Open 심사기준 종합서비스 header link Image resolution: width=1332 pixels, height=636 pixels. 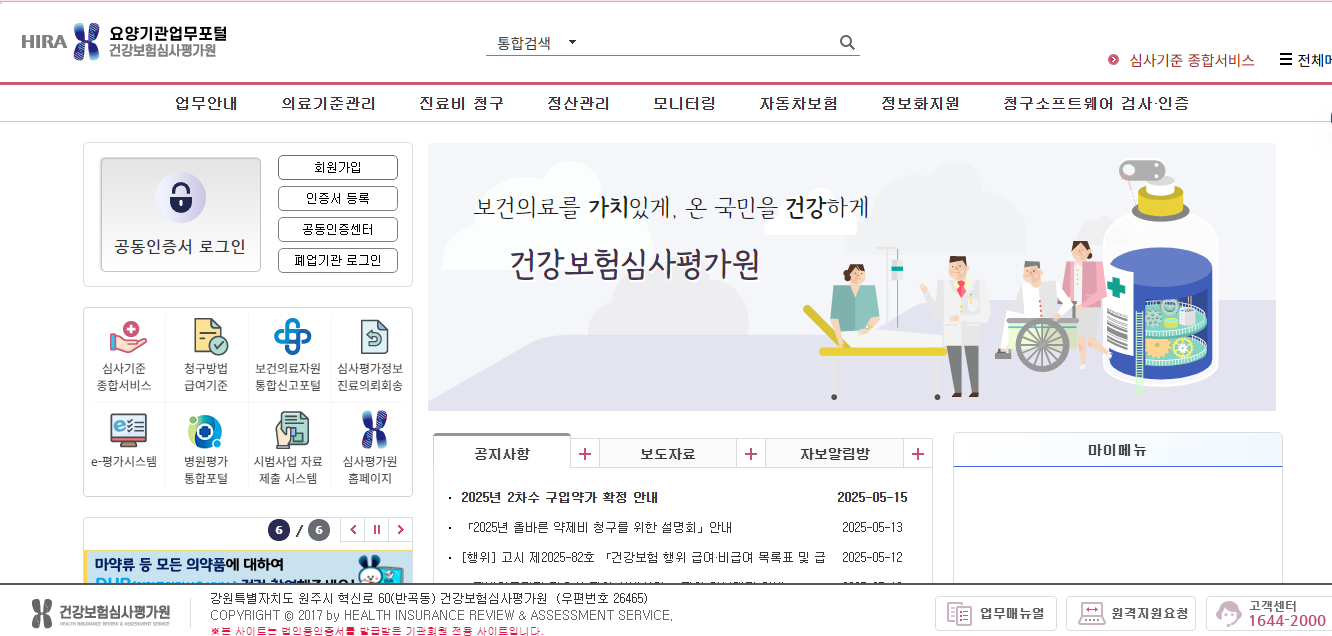pos(1181,60)
